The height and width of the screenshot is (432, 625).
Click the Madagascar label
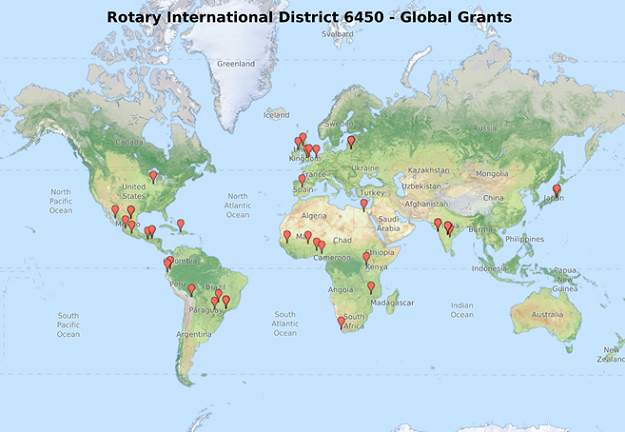[392, 303]
